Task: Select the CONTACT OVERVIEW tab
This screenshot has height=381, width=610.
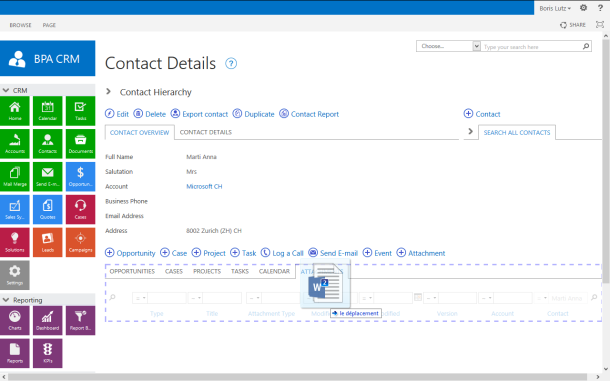Action: coord(139,133)
